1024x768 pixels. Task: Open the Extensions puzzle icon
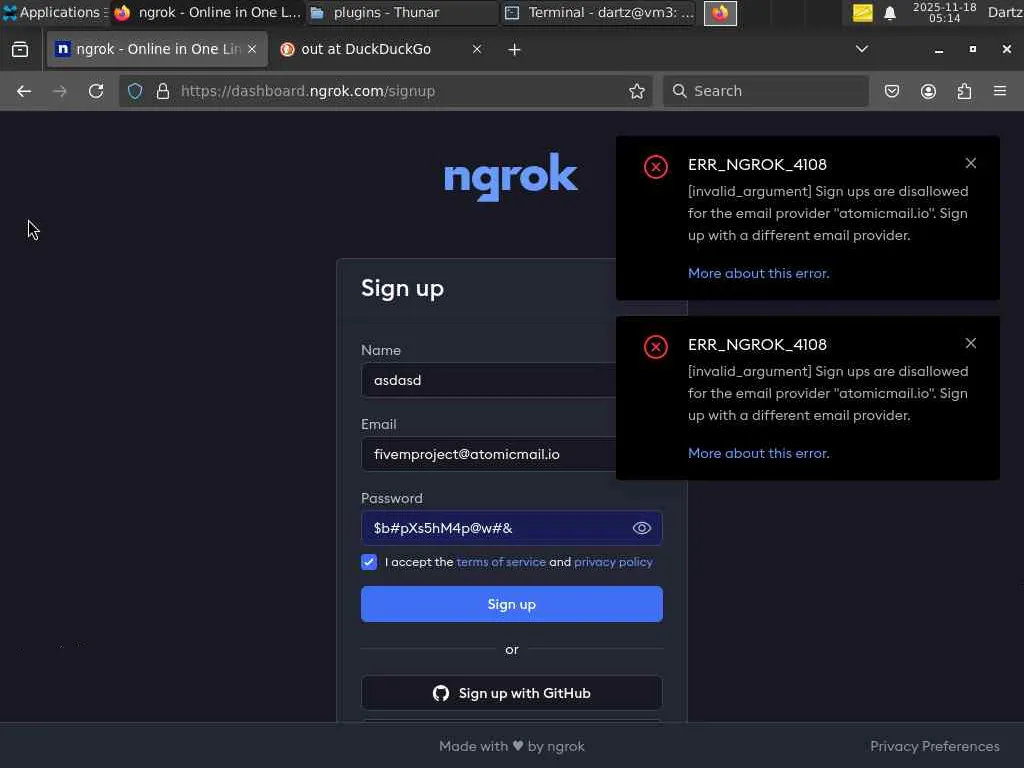(x=964, y=91)
